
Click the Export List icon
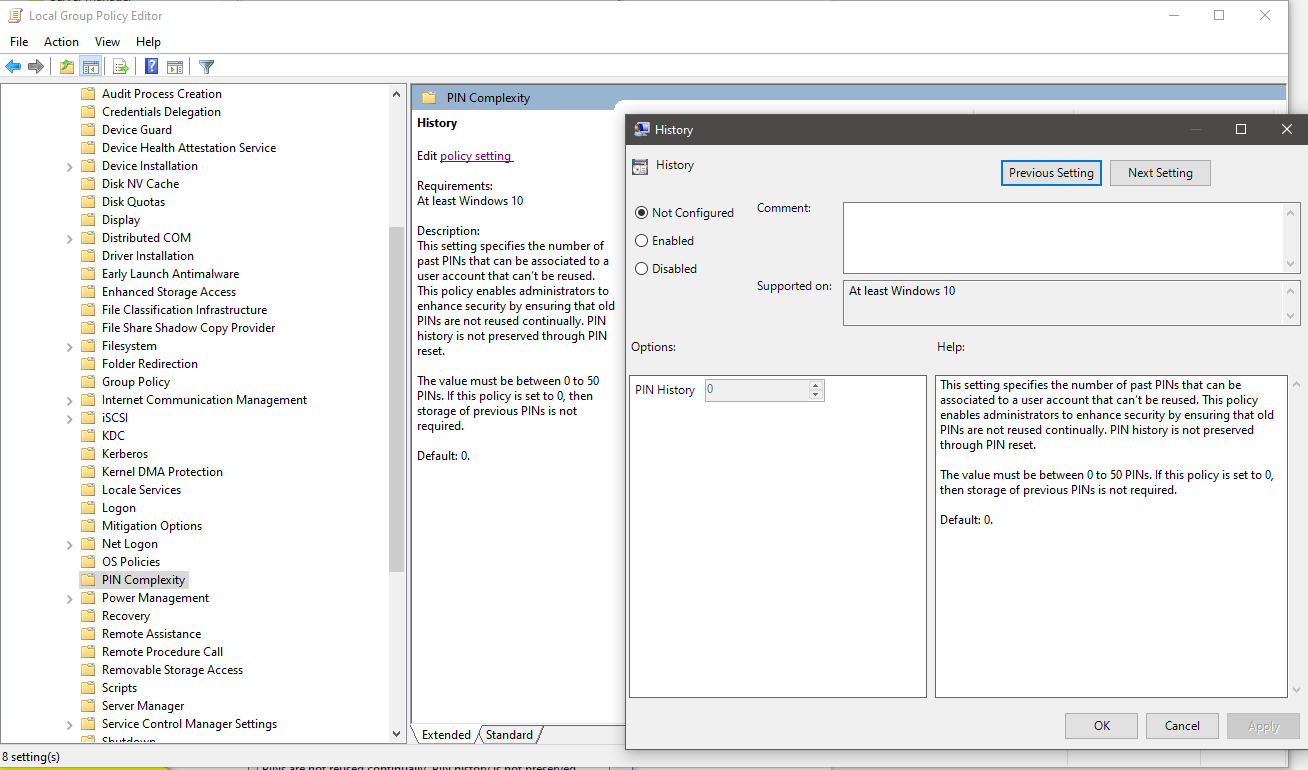pos(120,66)
